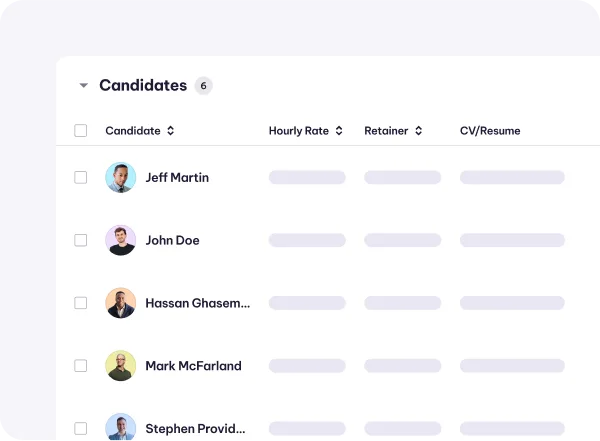This screenshot has width=600, height=441.
Task: Open Mark McFarland's candidate name
Action: 193,366
